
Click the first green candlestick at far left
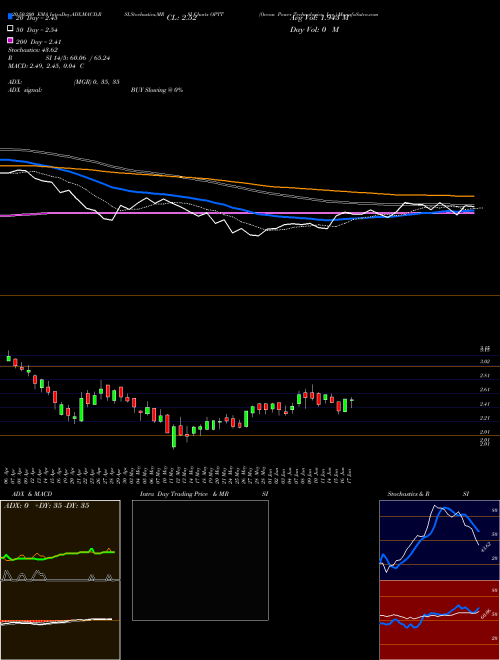8,358
